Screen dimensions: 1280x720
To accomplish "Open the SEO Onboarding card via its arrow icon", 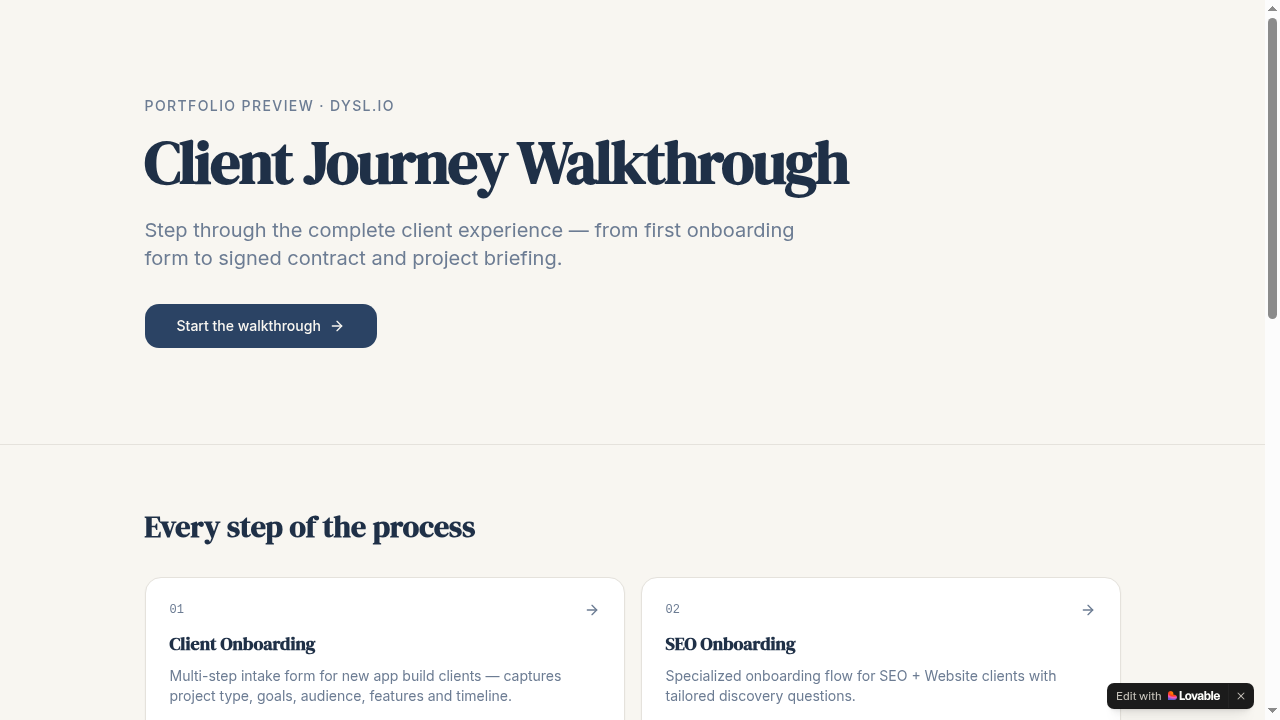I will 1088,610.
